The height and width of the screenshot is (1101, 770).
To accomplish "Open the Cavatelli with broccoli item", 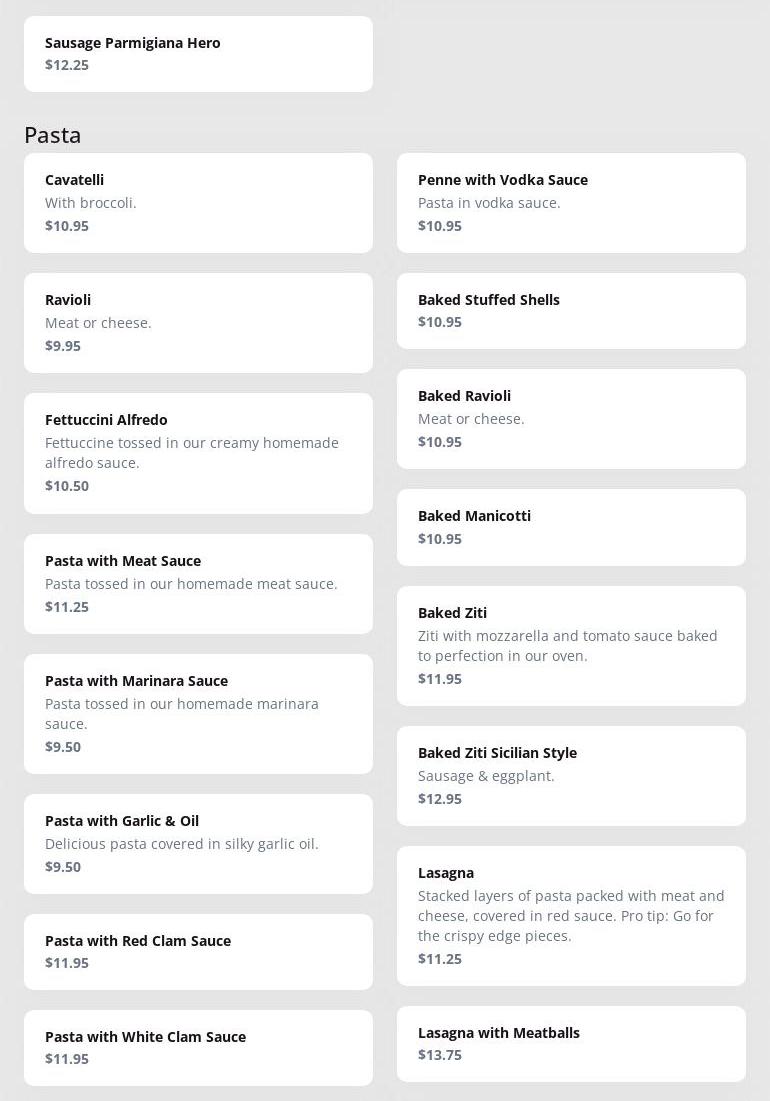I will point(198,203).
